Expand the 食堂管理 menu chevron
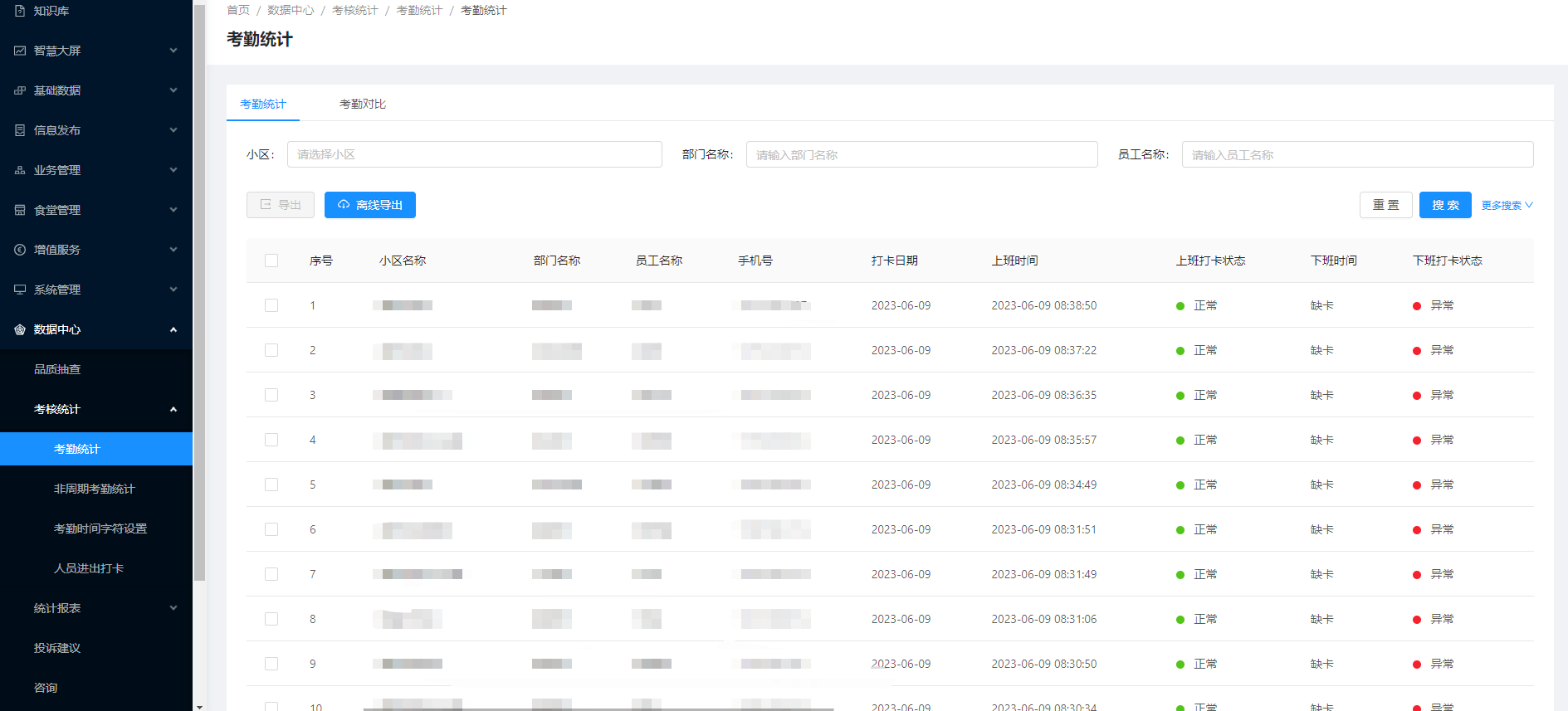This screenshot has width=1568, height=711. 173,210
